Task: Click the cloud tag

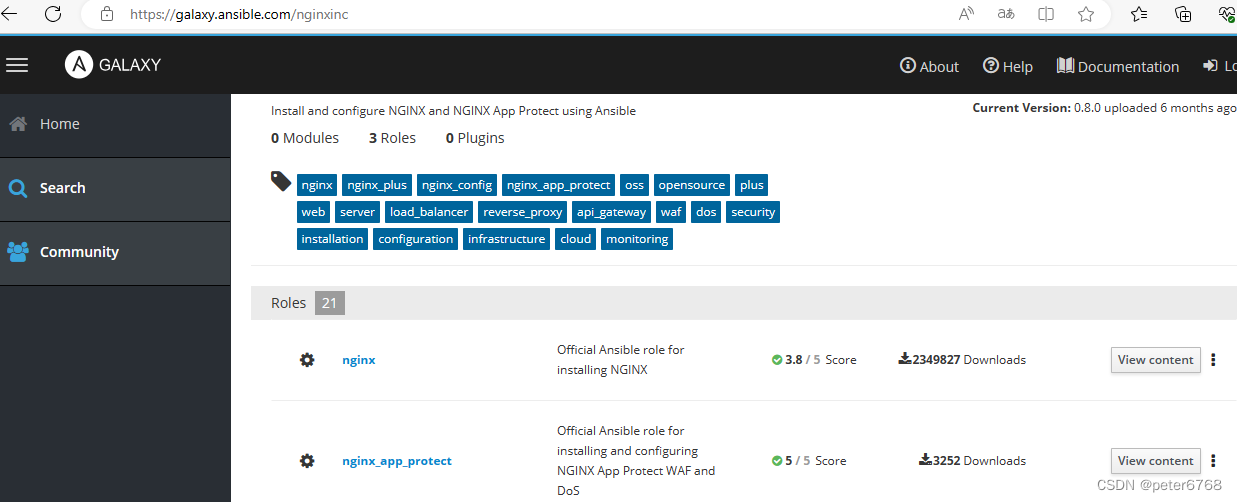Action: [576, 239]
